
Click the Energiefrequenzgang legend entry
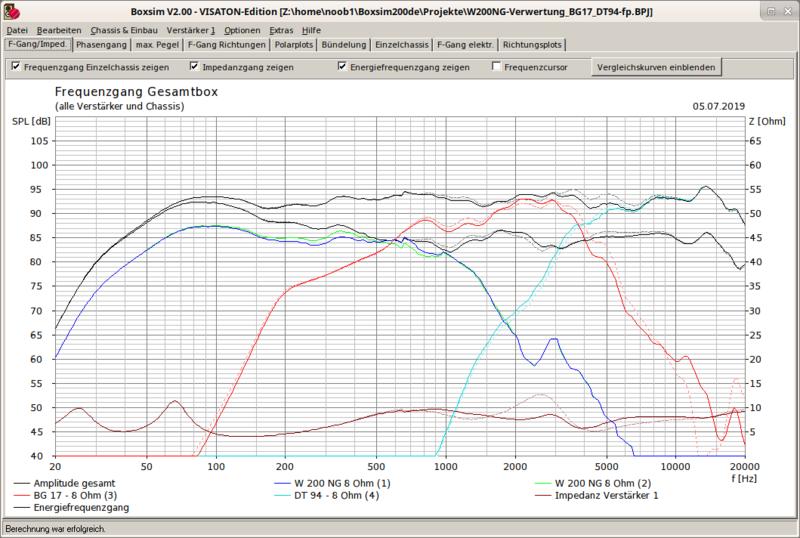[x=71, y=507]
